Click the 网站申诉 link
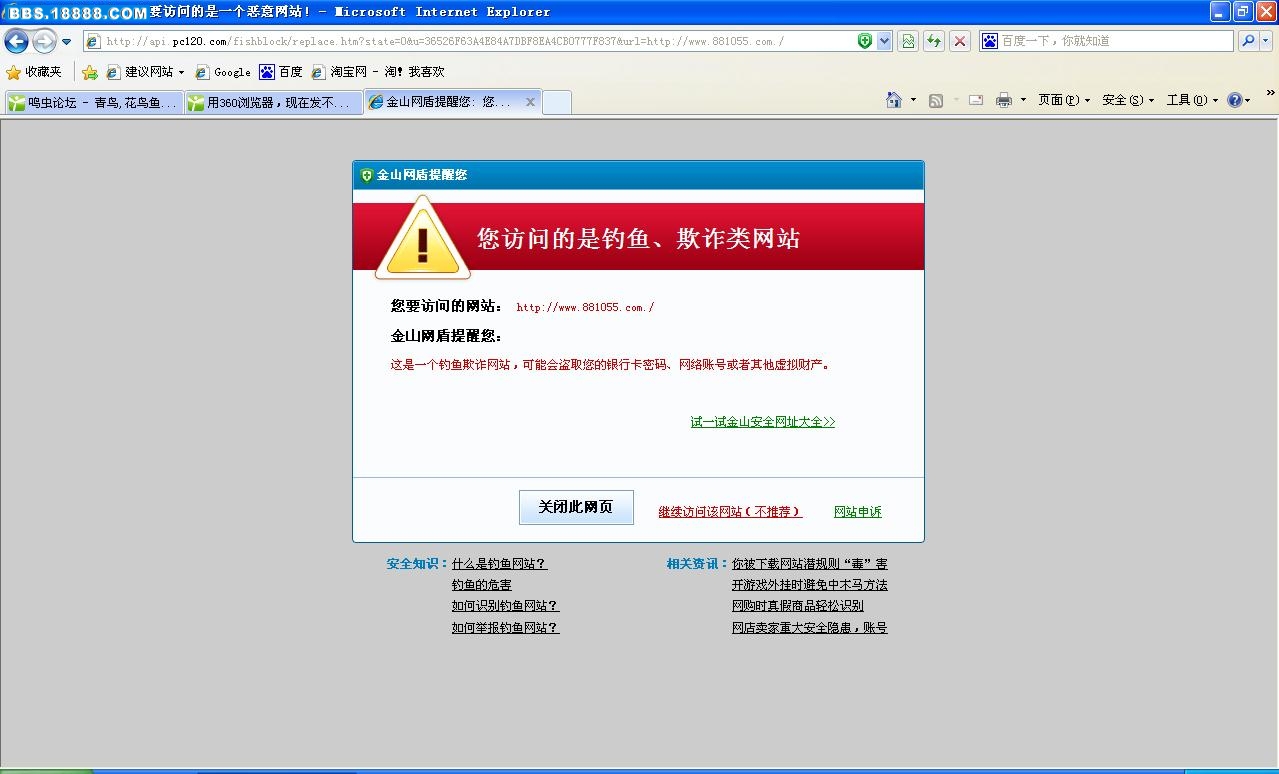1279x774 pixels. 858,512
